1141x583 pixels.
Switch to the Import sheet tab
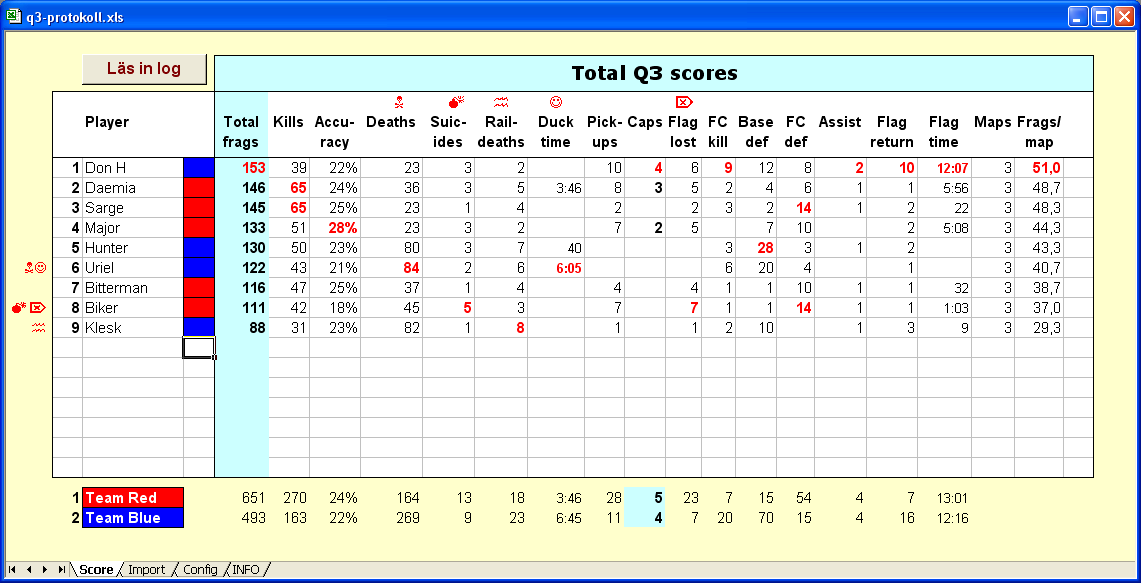point(146,569)
